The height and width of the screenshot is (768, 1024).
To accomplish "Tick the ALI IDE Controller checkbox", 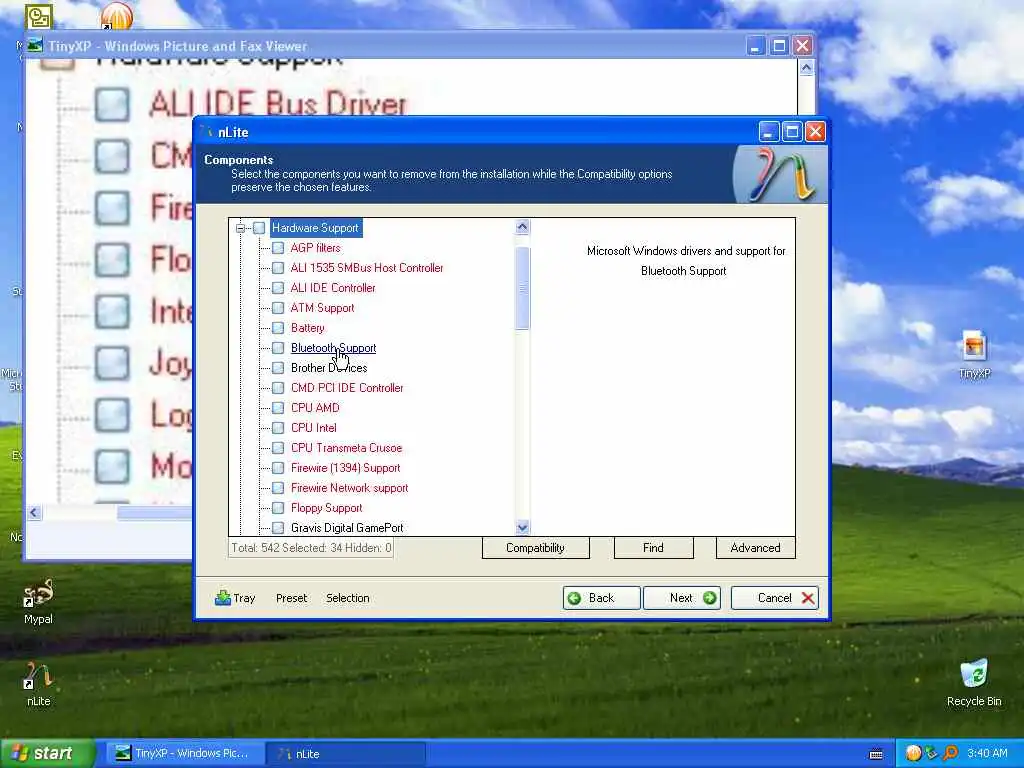I will [x=278, y=288].
